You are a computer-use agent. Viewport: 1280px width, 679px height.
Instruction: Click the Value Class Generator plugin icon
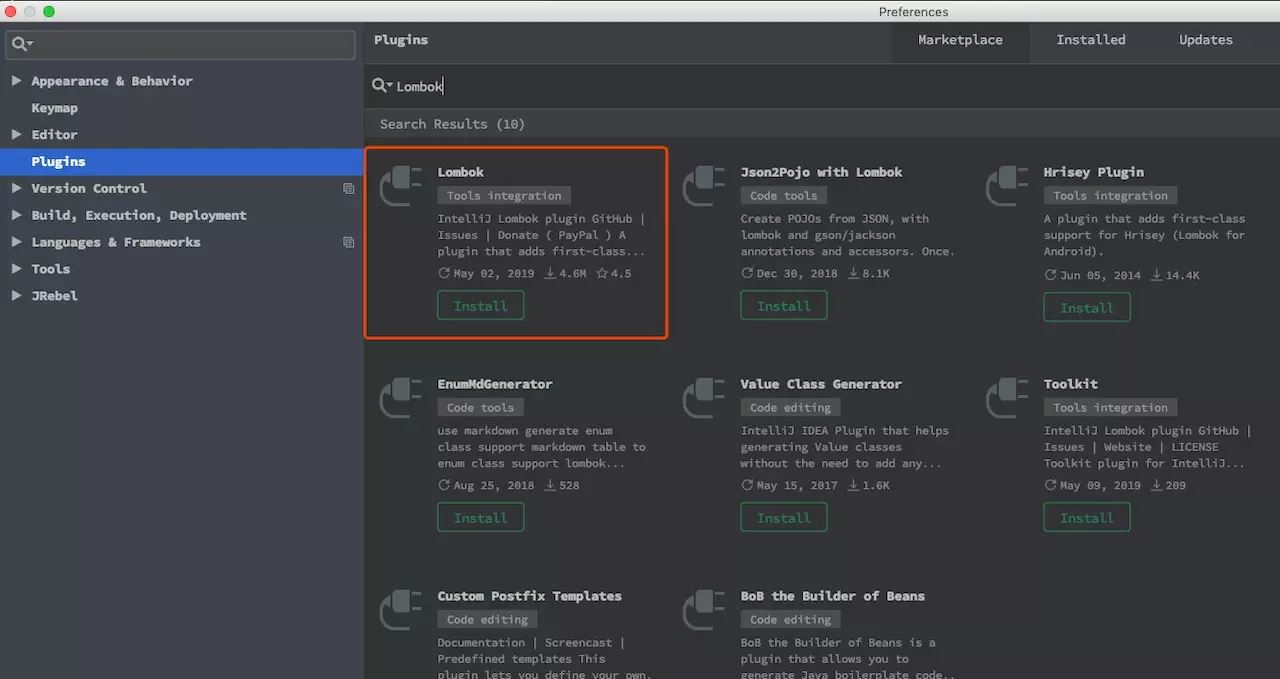coord(704,398)
